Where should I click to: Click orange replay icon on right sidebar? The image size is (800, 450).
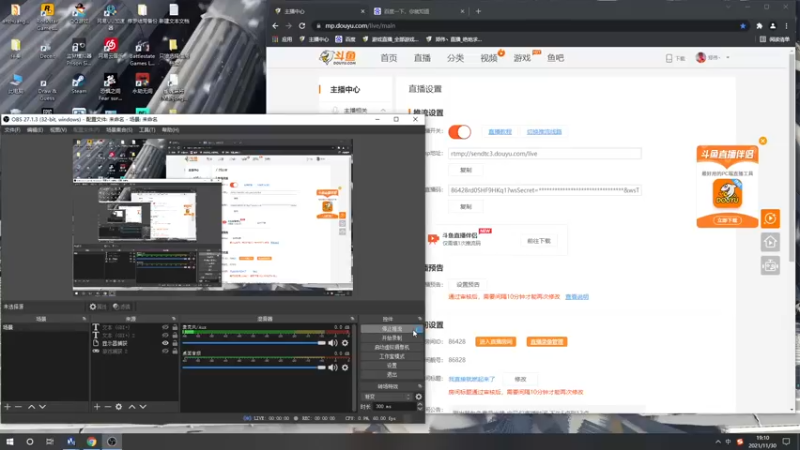[x=770, y=218]
